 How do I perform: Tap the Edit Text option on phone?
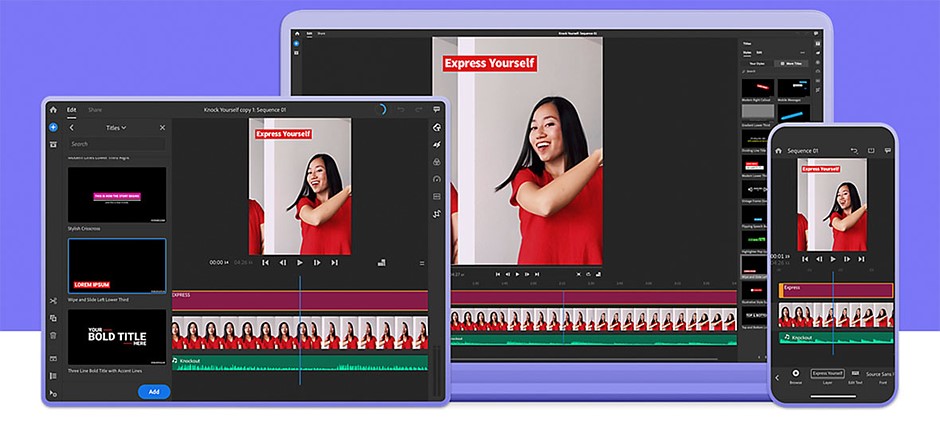point(855,377)
